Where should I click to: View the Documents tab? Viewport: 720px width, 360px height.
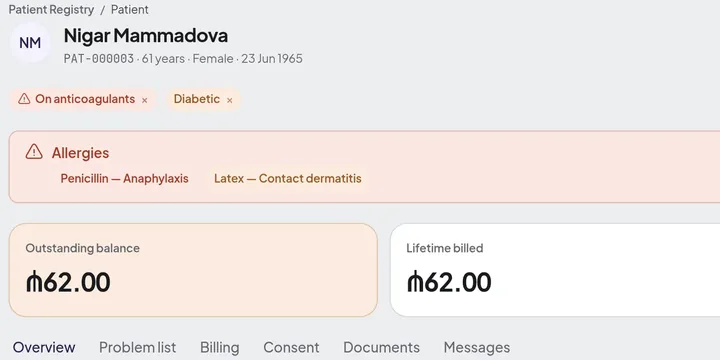[x=381, y=347]
